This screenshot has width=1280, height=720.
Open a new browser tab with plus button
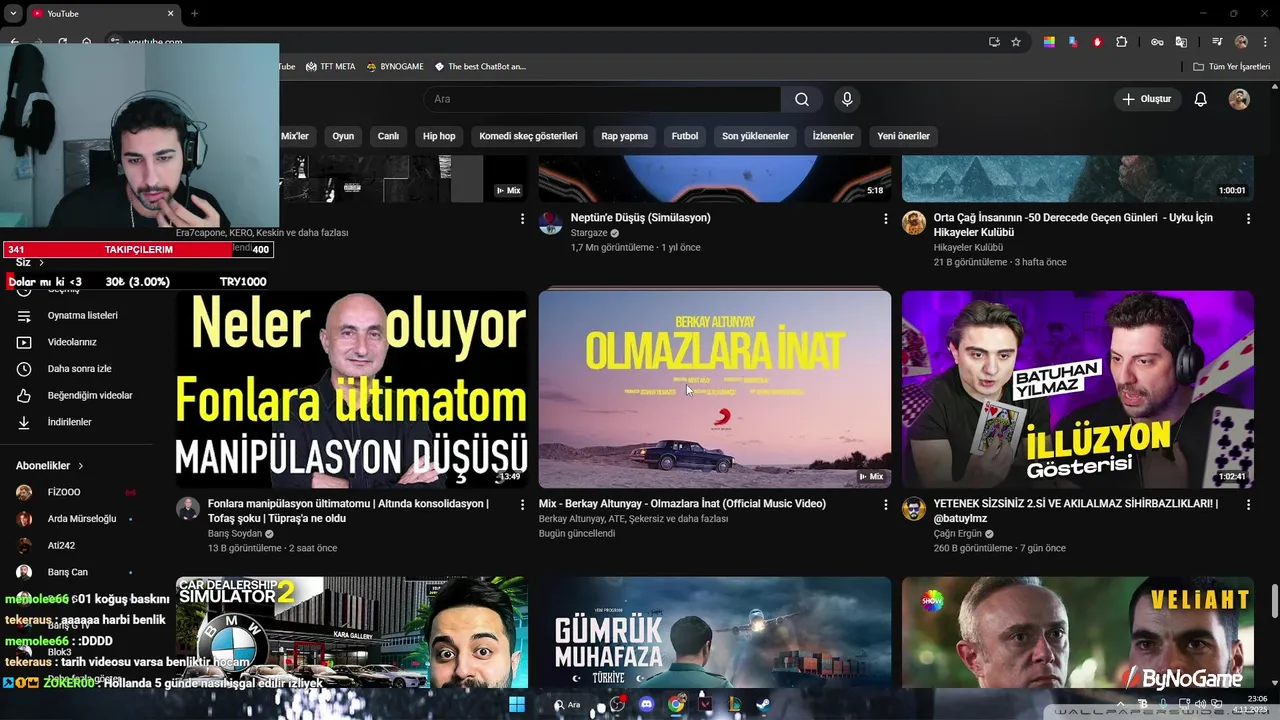tap(194, 14)
